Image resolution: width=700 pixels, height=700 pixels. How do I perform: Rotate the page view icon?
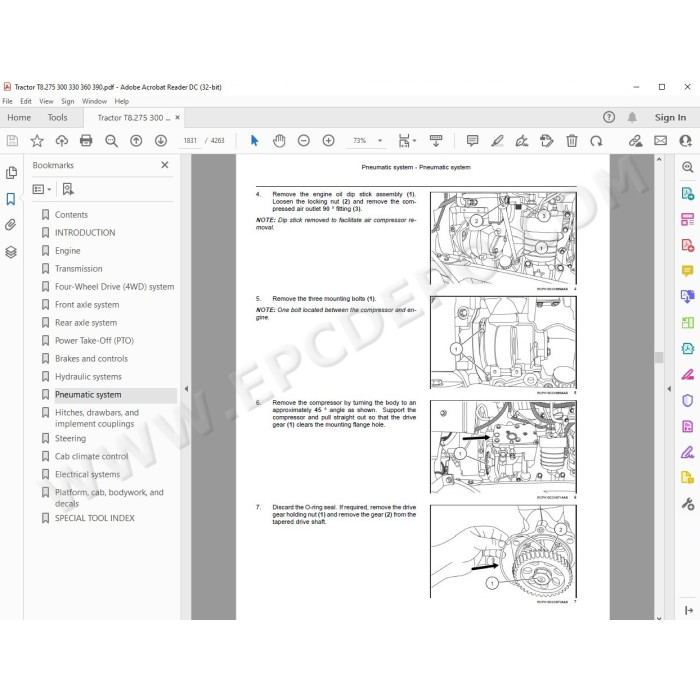click(x=596, y=141)
